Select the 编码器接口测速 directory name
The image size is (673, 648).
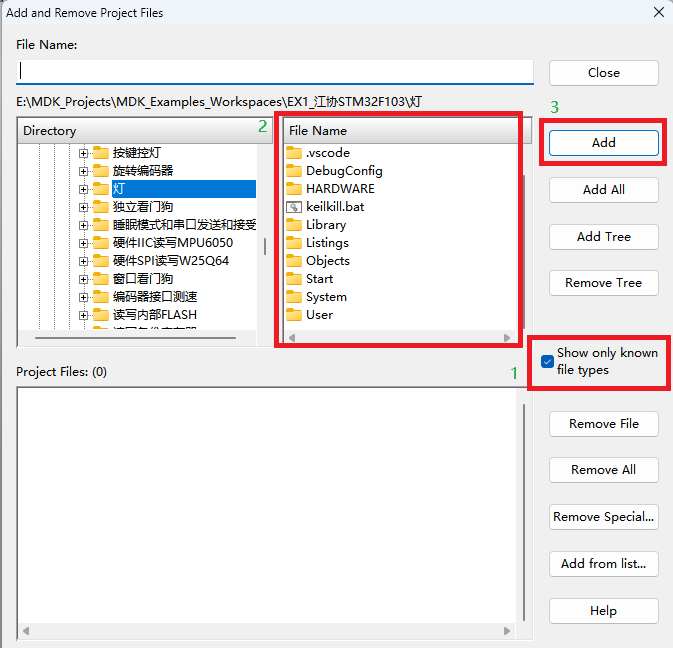[x=155, y=297]
